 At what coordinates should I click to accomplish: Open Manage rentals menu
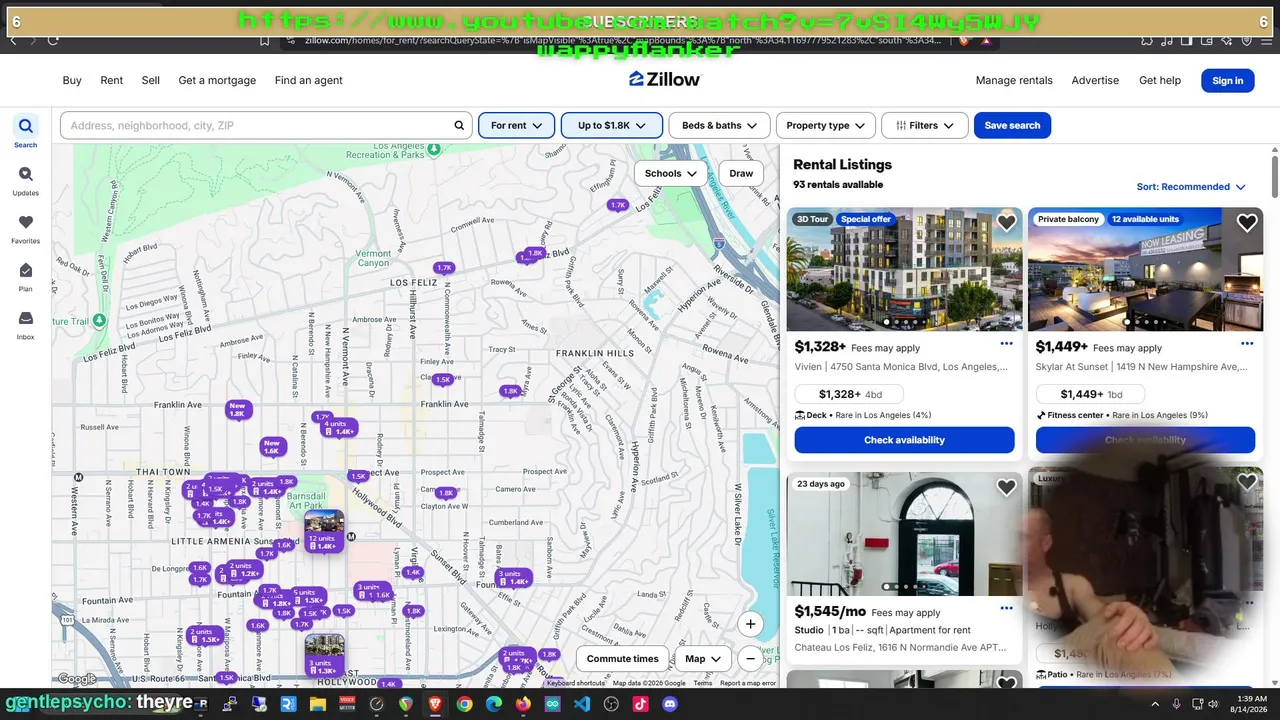click(1014, 80)
